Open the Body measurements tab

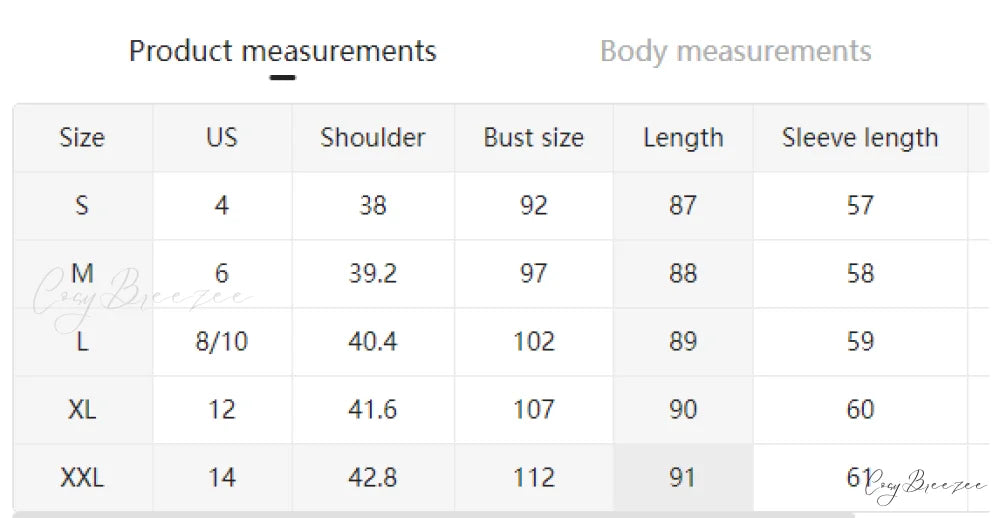tap(735, 51)
